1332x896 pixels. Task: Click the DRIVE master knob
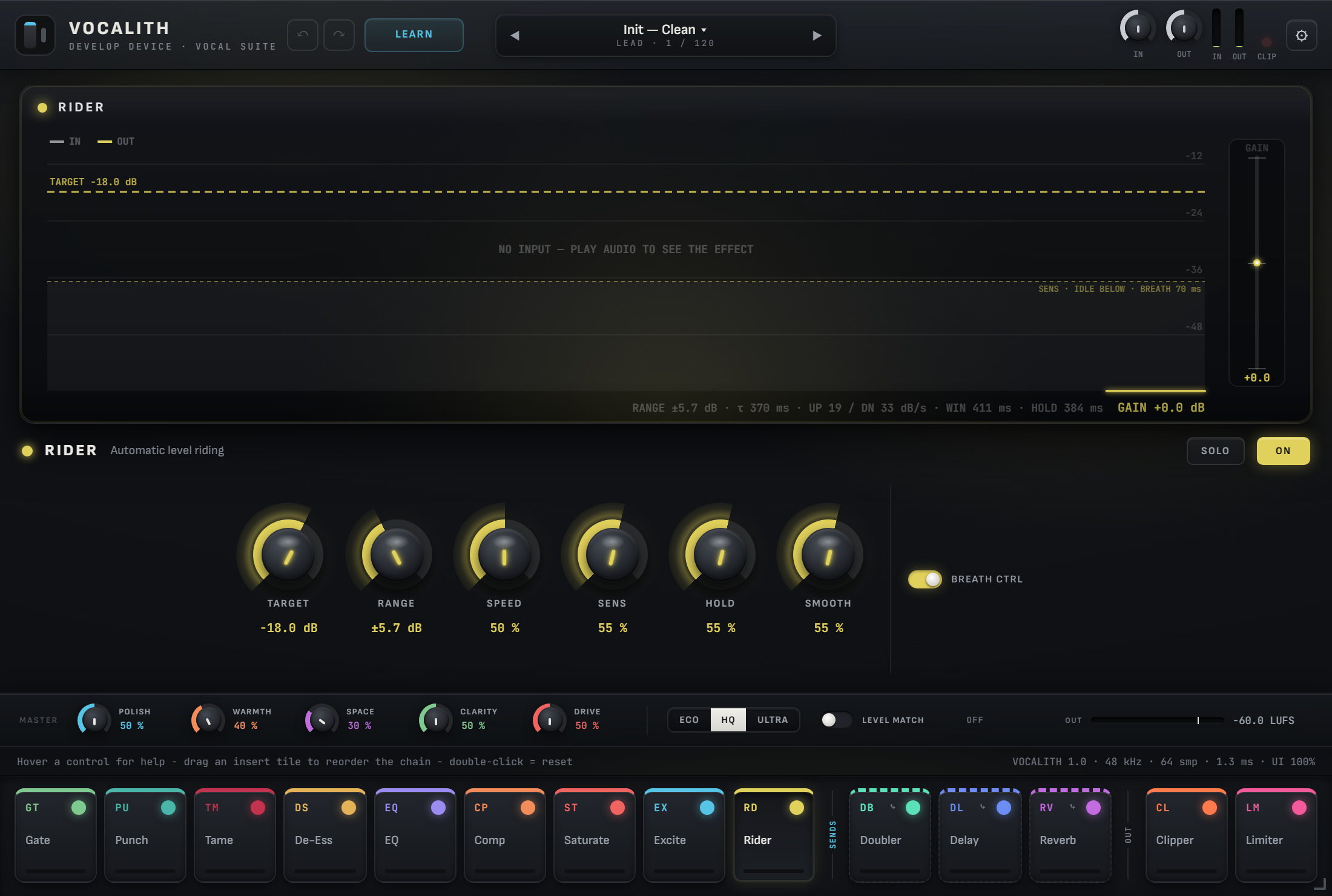click(x=550, y=720)
